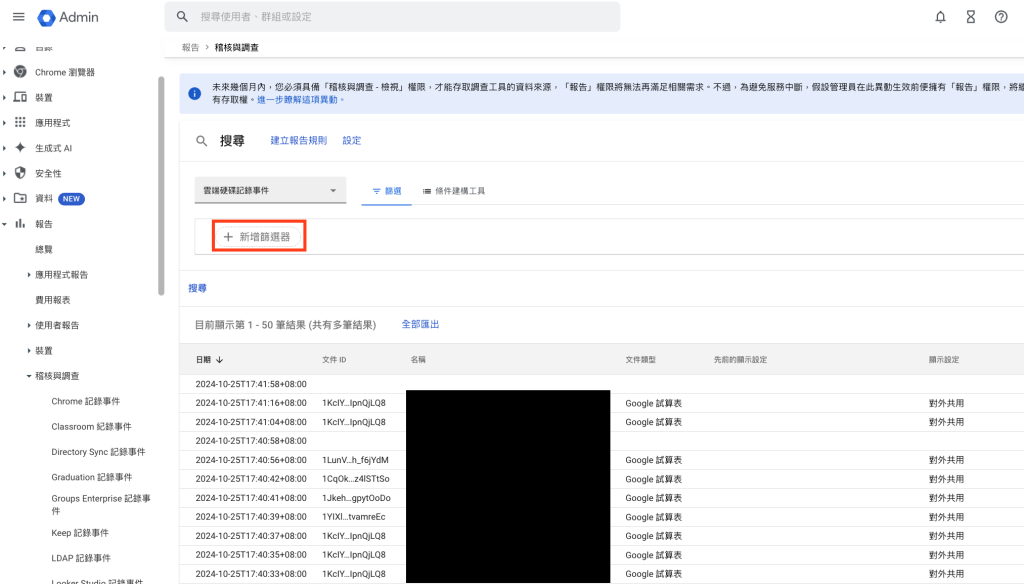This screenshot has width=1024, height=584.
Task: Click the security shield icon
Action: click(20, 173)
